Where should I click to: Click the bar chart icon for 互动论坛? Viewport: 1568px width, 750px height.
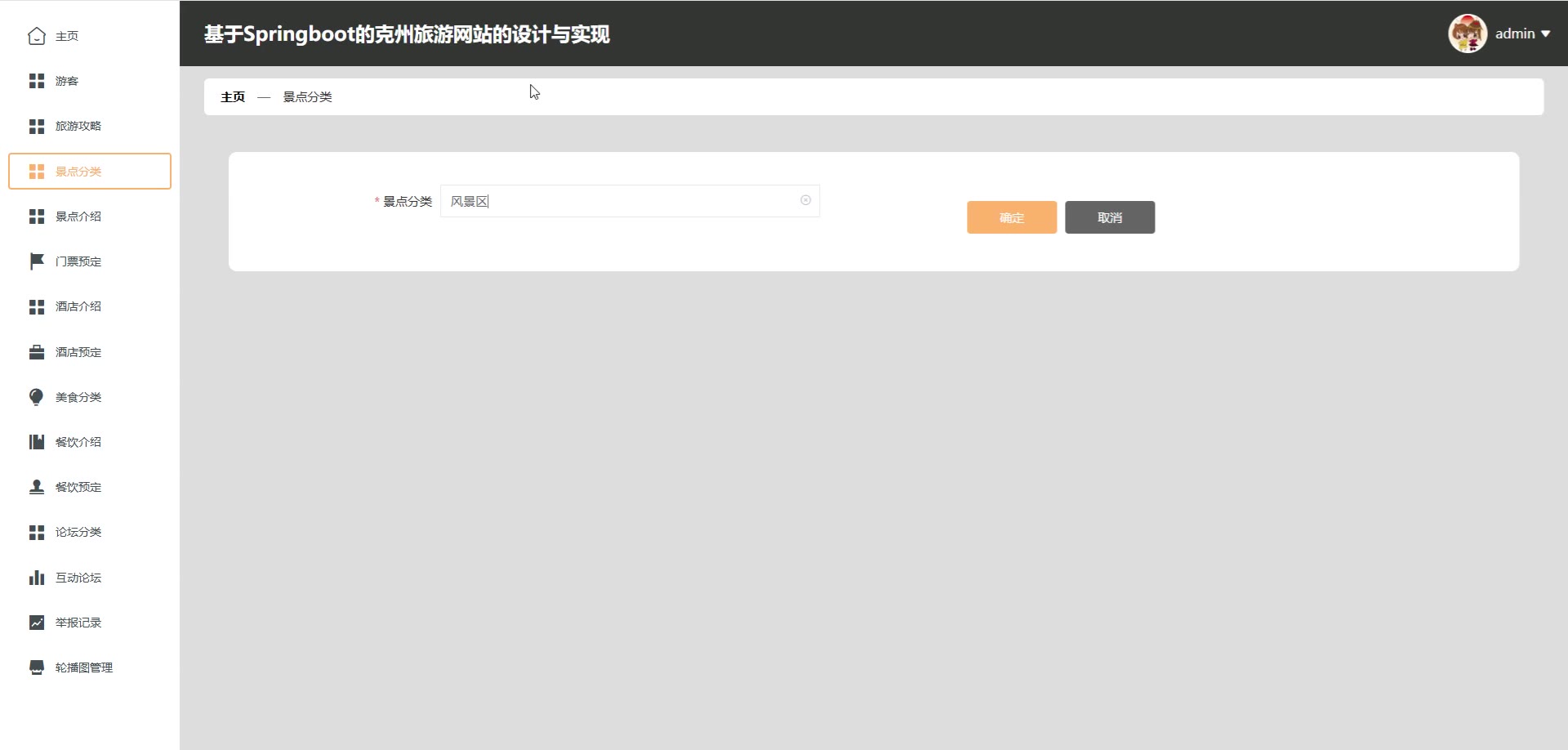(x=37, y=578)
